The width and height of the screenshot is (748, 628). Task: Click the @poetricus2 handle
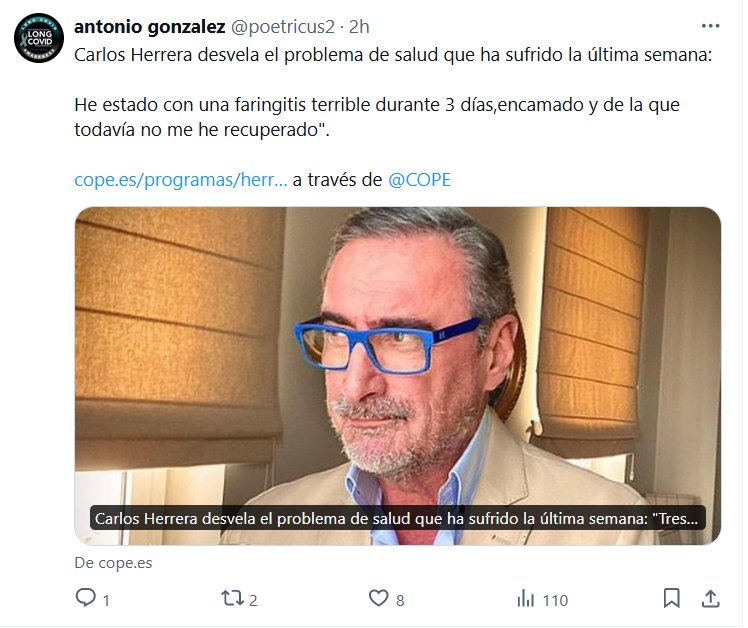click(x=283, y=27)
